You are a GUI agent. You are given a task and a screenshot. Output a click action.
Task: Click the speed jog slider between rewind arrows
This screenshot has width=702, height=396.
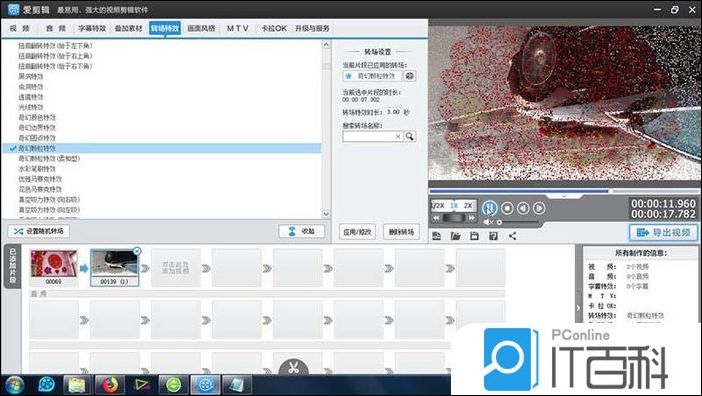pos(454,217)
